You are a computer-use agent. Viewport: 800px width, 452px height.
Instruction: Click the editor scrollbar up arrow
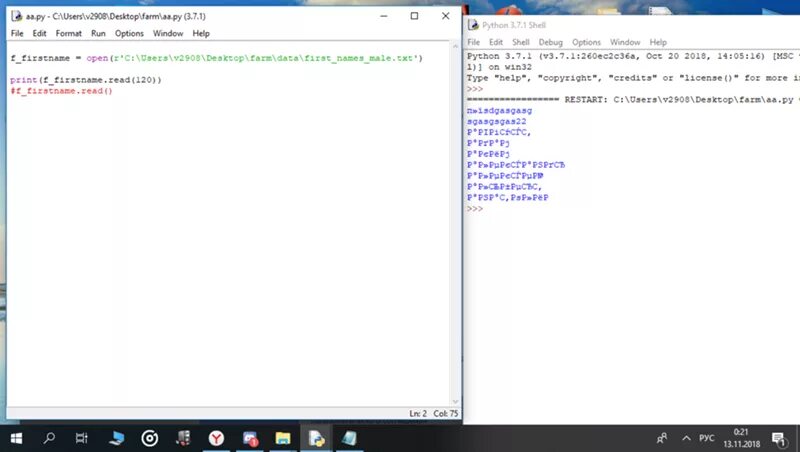tap(456, 46)
